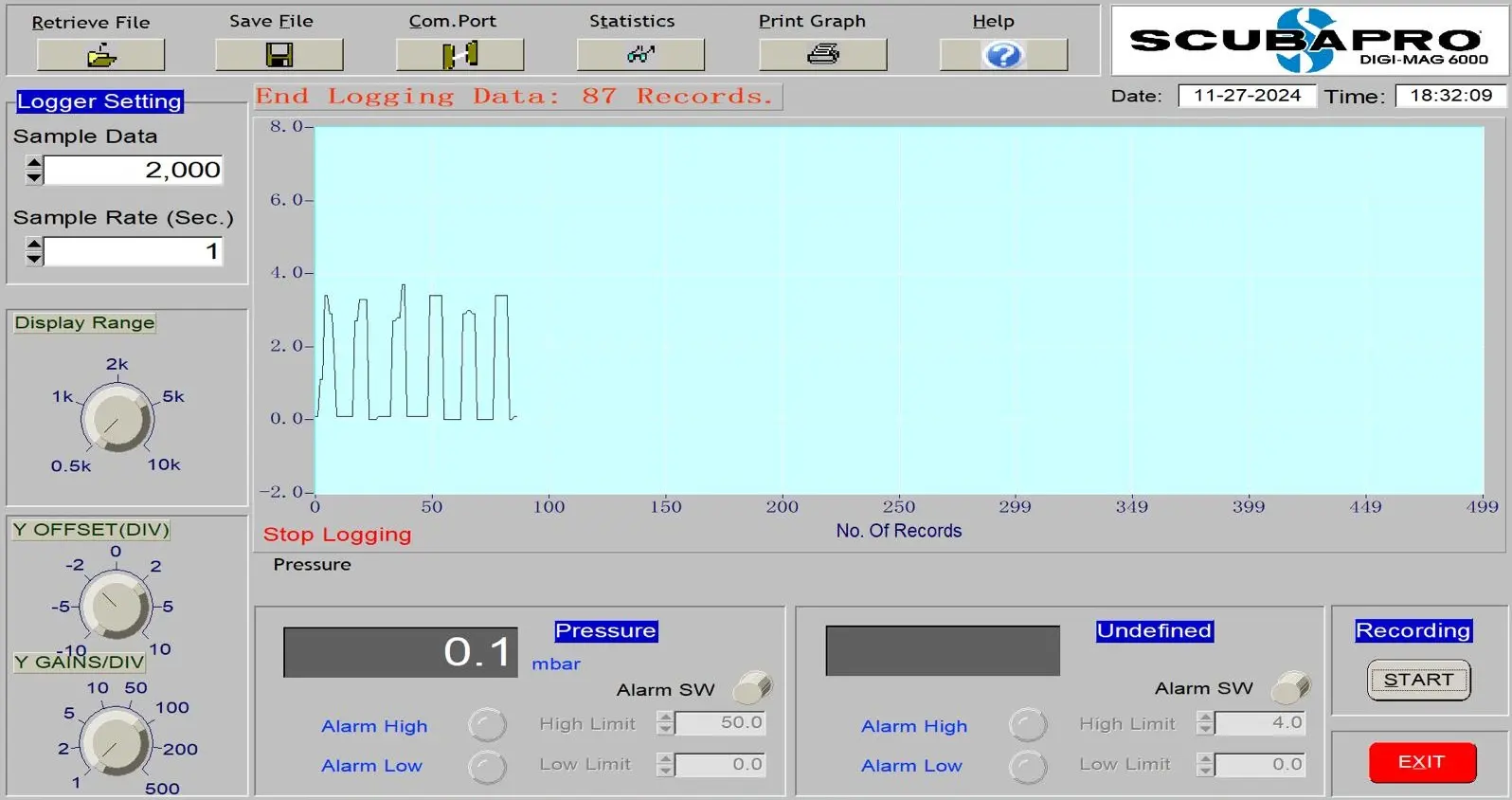The image size is (1512, 800).
Task: Click the Retrieve File folder icon
Action: (100, 56)
